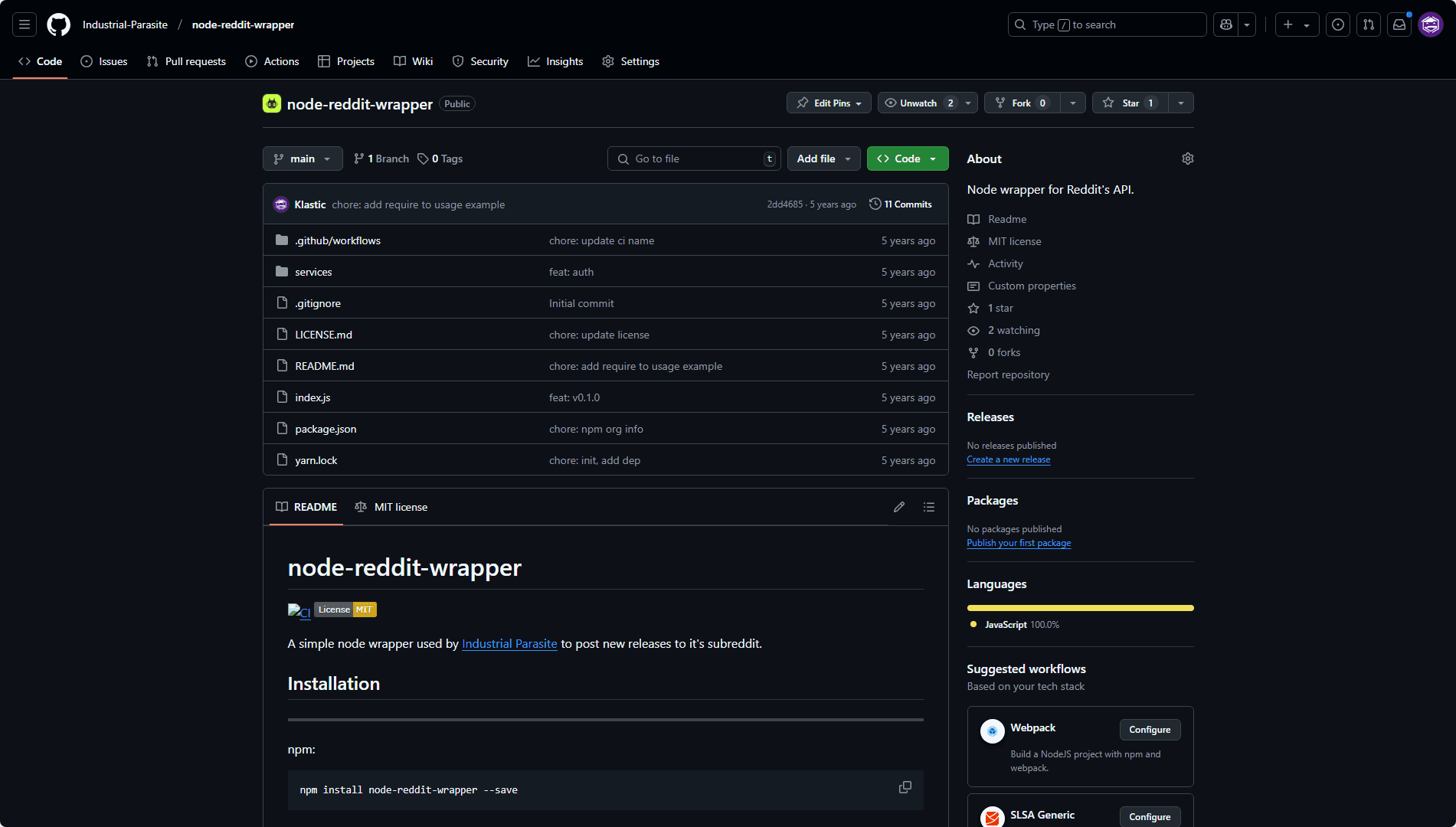
Task: Open the About section settings gear
Action: click(1187, 159)
